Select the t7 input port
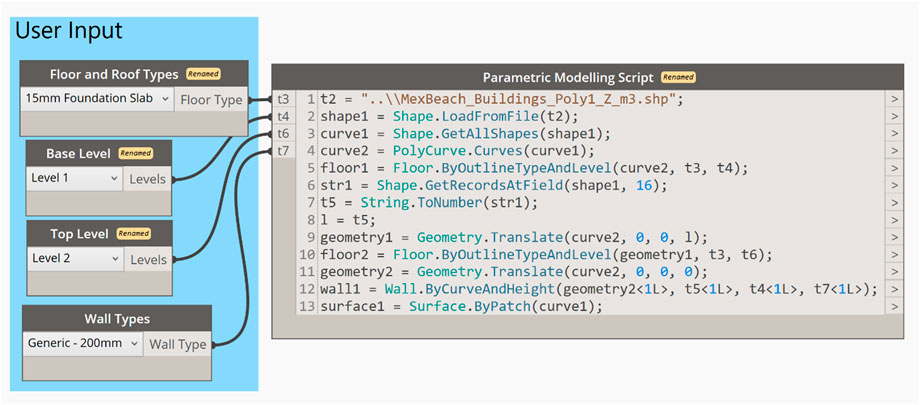920x405 pixels. (284, 150)
